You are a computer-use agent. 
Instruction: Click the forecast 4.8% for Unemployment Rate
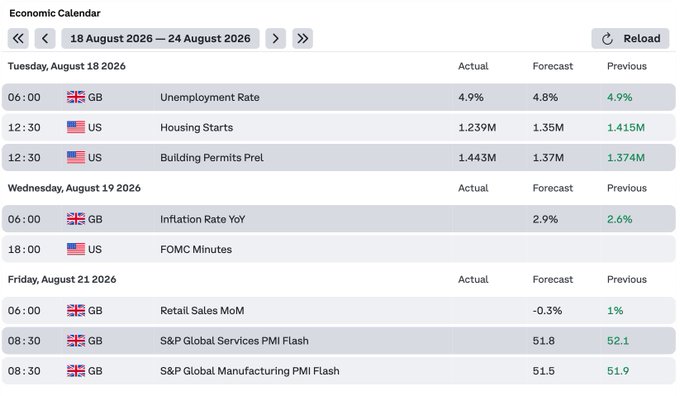(546, 97)
